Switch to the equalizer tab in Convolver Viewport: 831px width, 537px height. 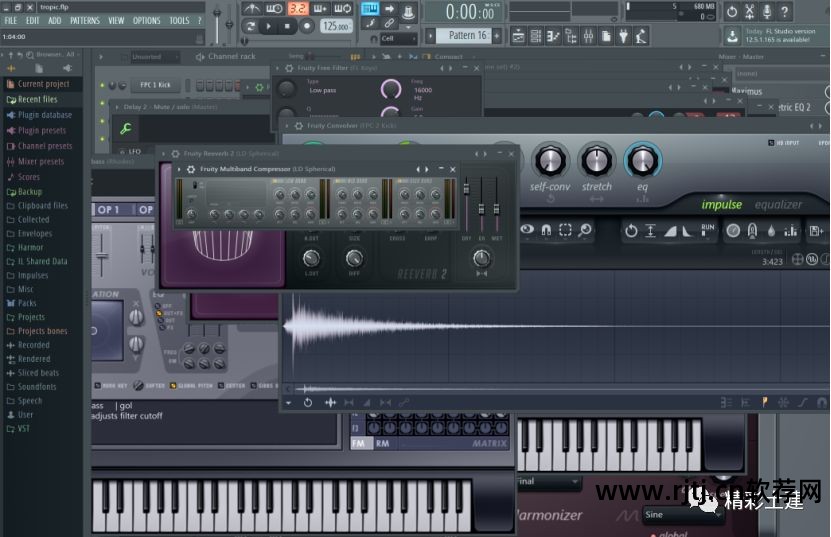coord(778,205)
